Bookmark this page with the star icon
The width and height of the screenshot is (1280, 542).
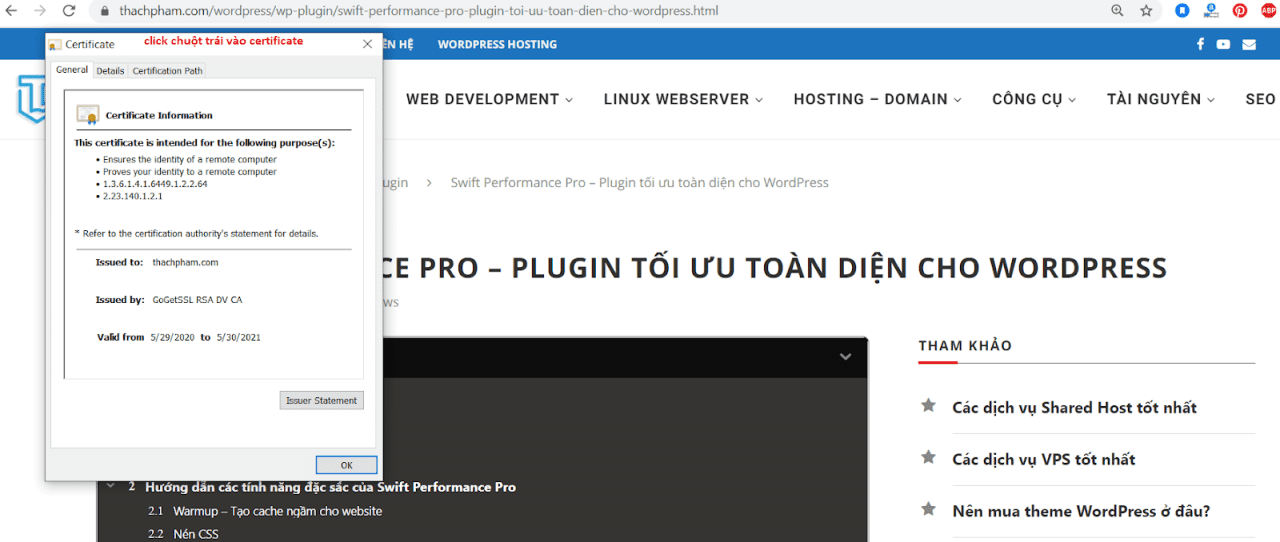coord(1146,11)
